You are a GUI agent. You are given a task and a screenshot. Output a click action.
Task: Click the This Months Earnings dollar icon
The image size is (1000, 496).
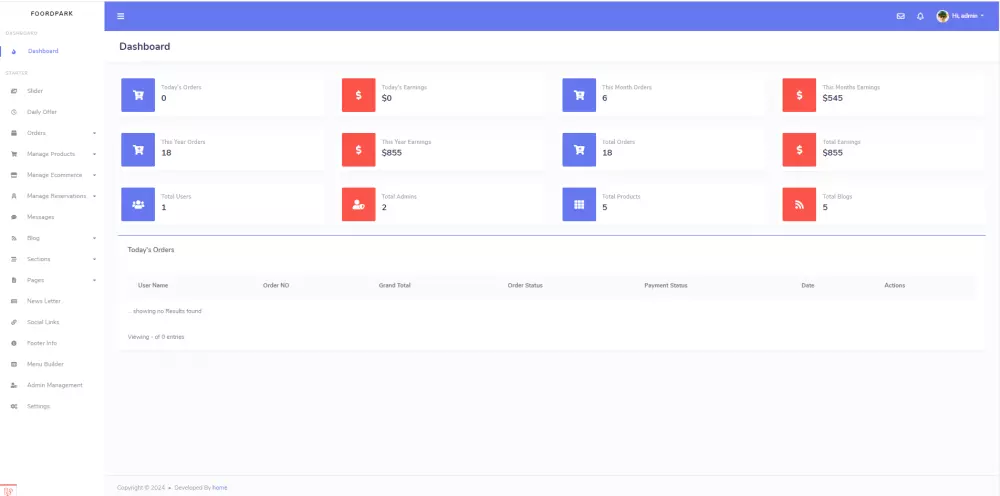click(799, 95)
